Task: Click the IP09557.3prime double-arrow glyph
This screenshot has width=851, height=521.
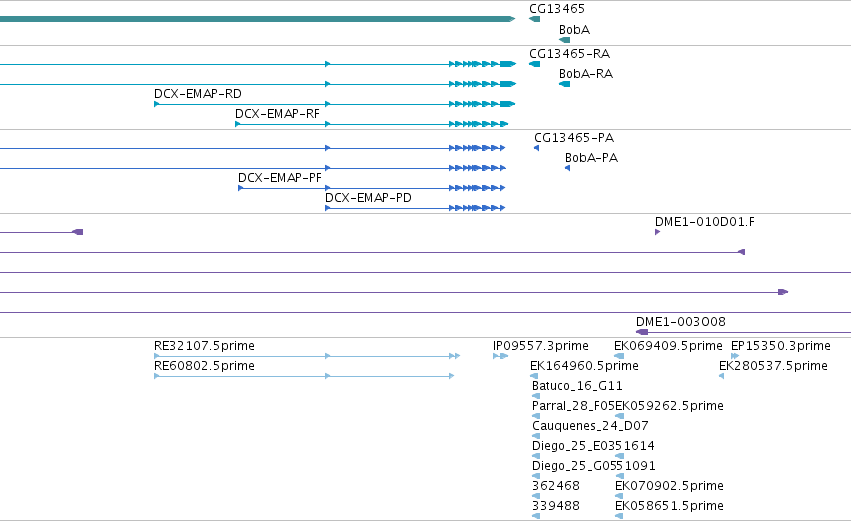Action: (500, 356)
